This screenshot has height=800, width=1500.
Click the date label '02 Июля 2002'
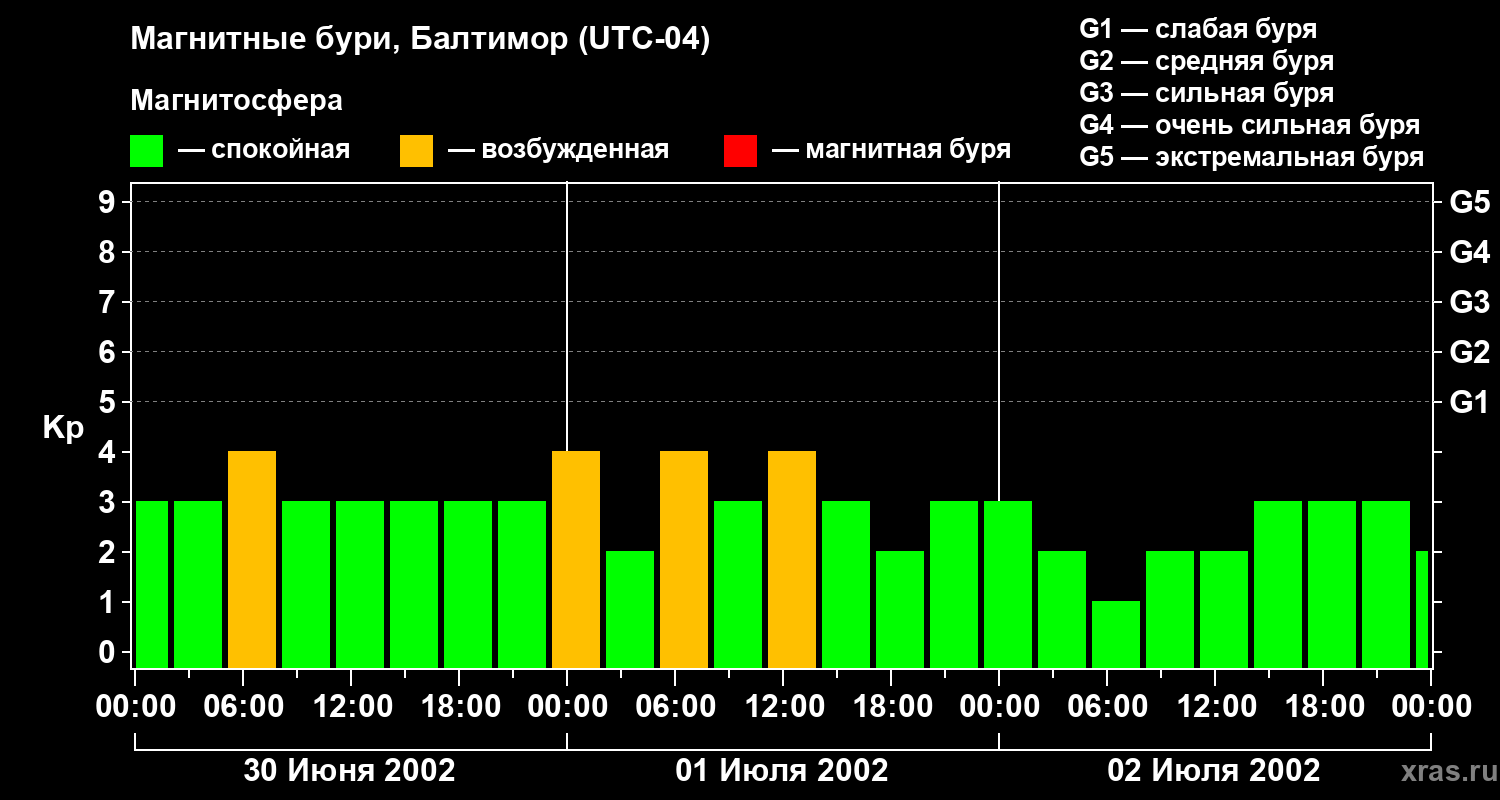point(1214,771)
